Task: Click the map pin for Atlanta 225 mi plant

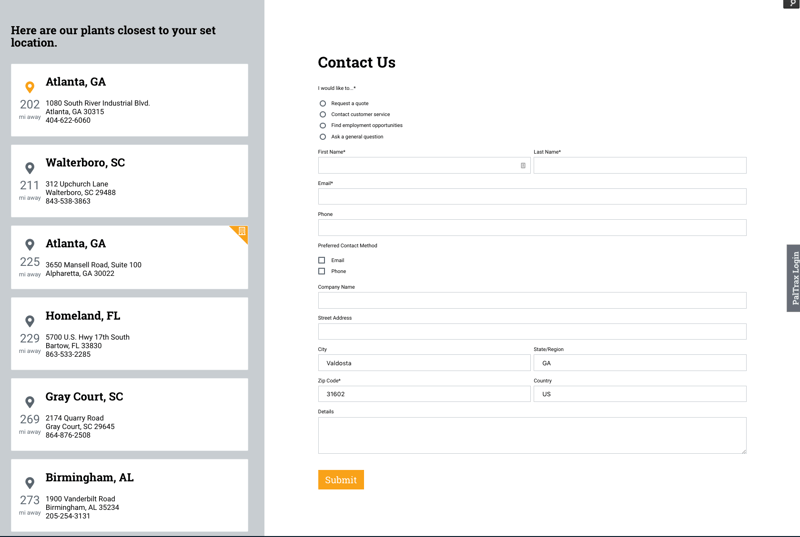Action: point(30,245)
